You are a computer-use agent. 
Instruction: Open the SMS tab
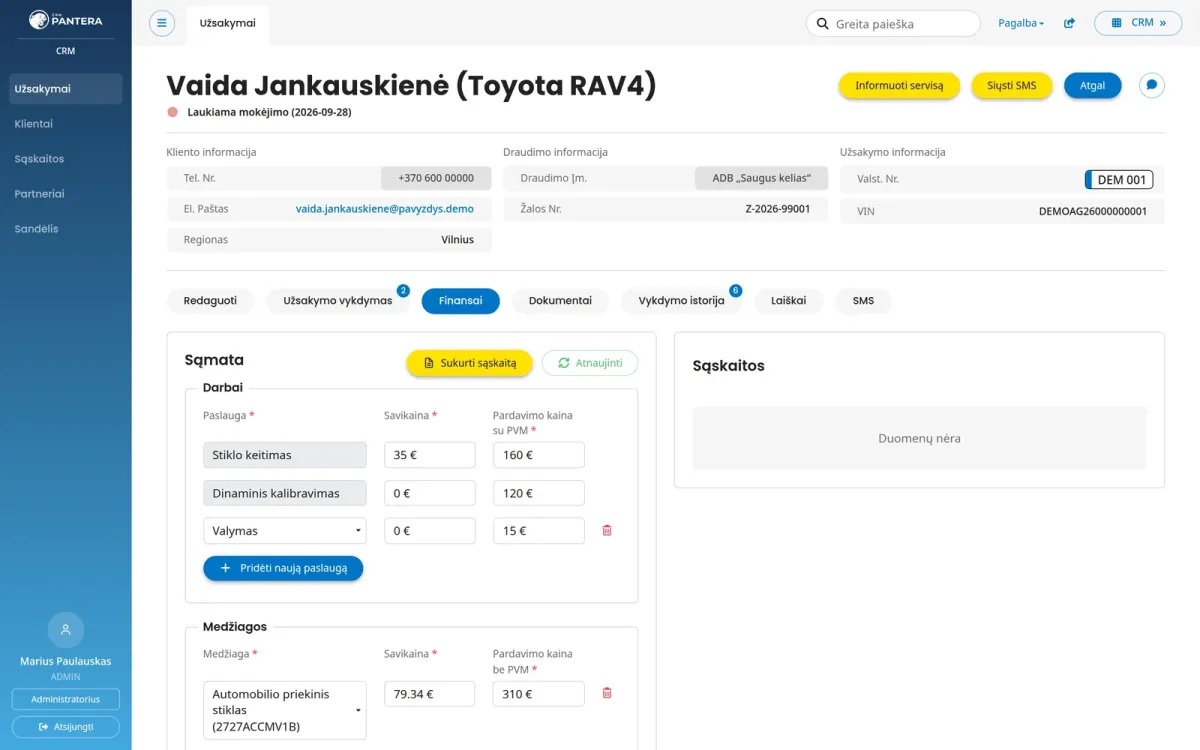(x=863, y=301)
